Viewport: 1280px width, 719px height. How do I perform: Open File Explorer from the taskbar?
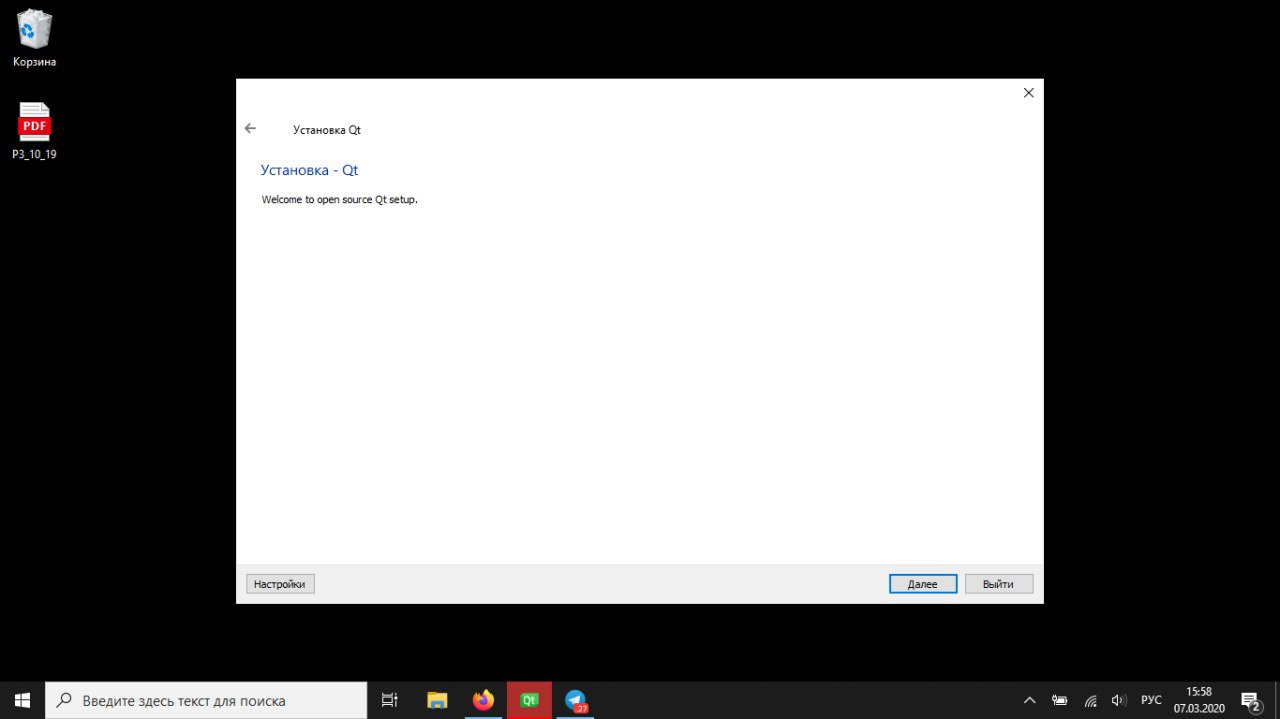pos(437,700)
